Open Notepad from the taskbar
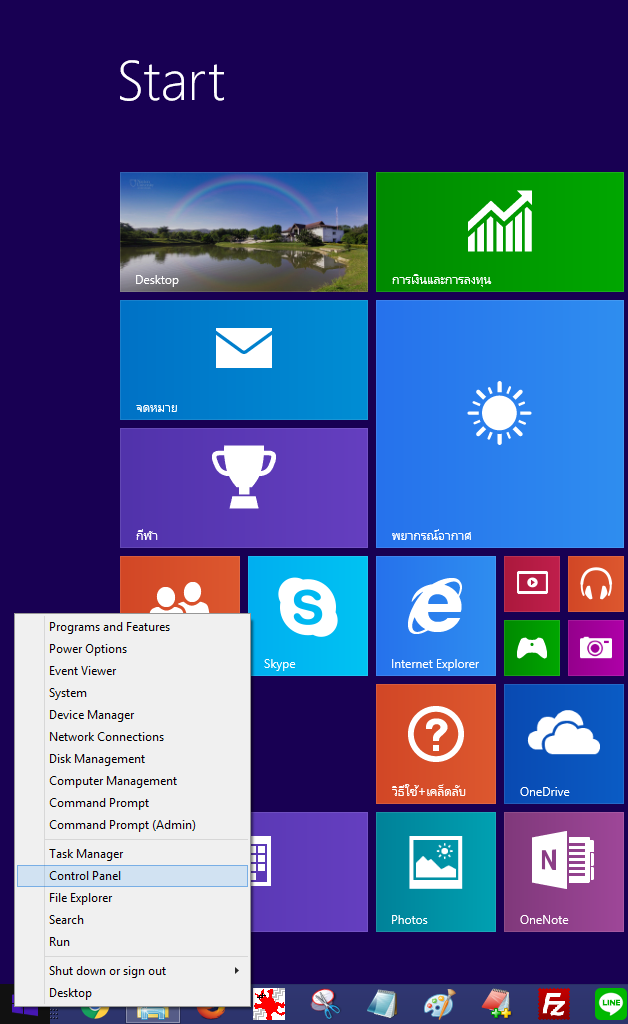628x1024 pixels. pos(382,1004)
